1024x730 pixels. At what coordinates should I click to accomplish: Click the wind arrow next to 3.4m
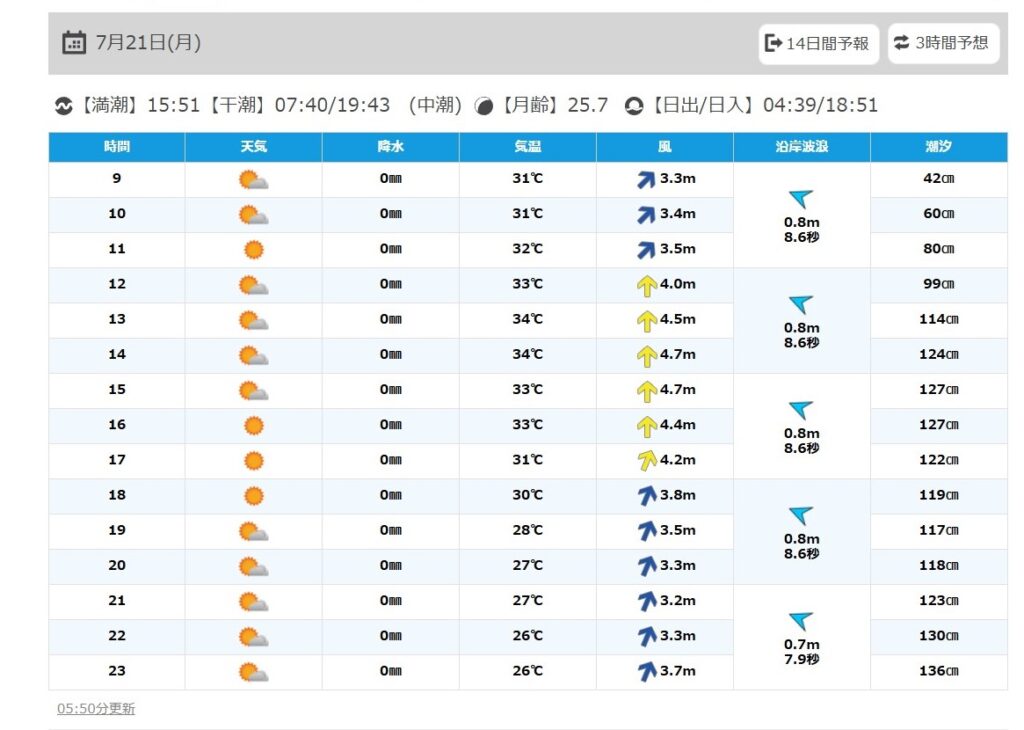pos(646,215)
